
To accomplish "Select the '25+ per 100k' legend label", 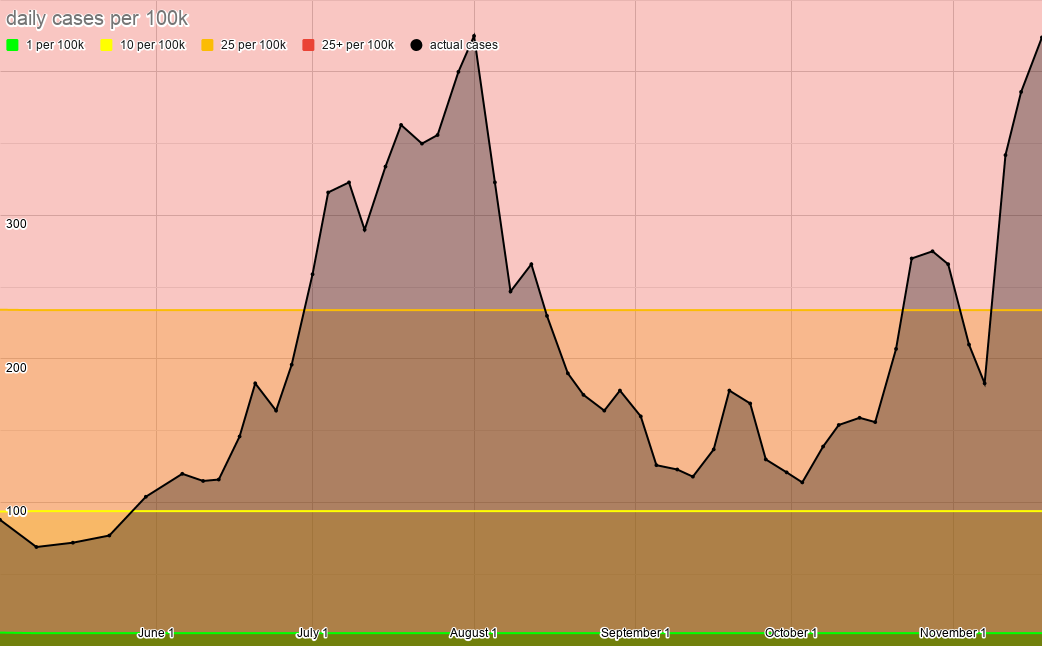I will pos(358,45).
